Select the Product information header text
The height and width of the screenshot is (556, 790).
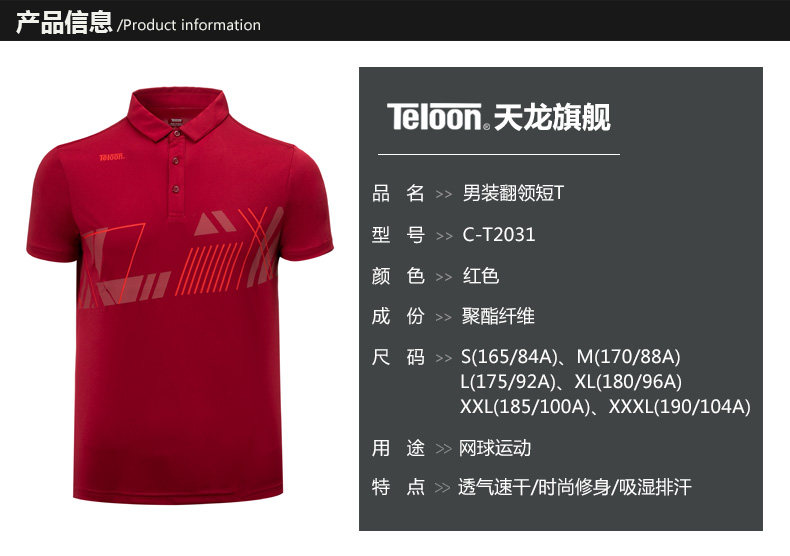point(191,25)
